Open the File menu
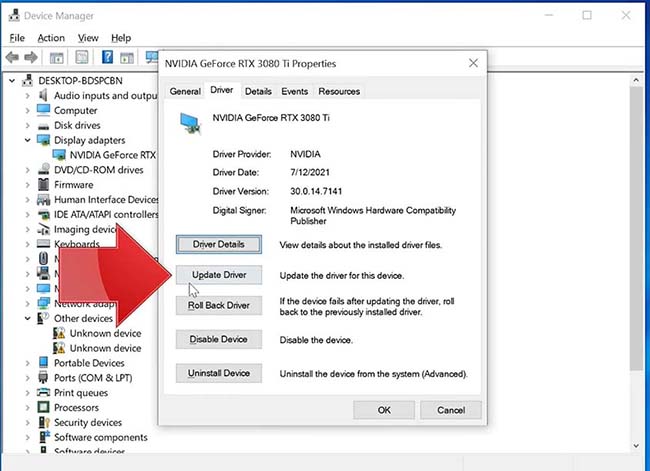 [17, 38]
